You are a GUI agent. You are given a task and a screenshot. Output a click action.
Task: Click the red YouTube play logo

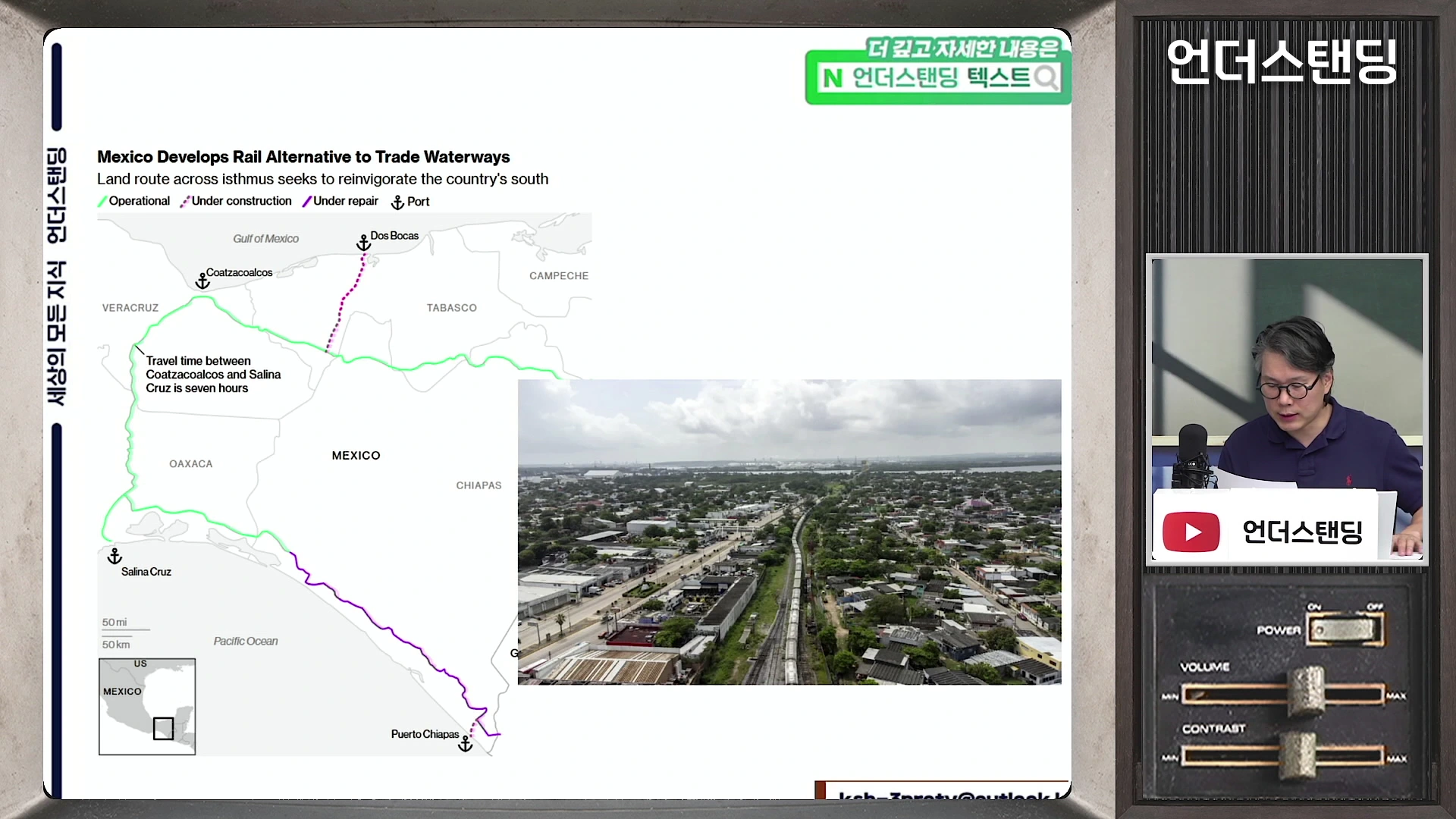click(x=1191, y=532)
